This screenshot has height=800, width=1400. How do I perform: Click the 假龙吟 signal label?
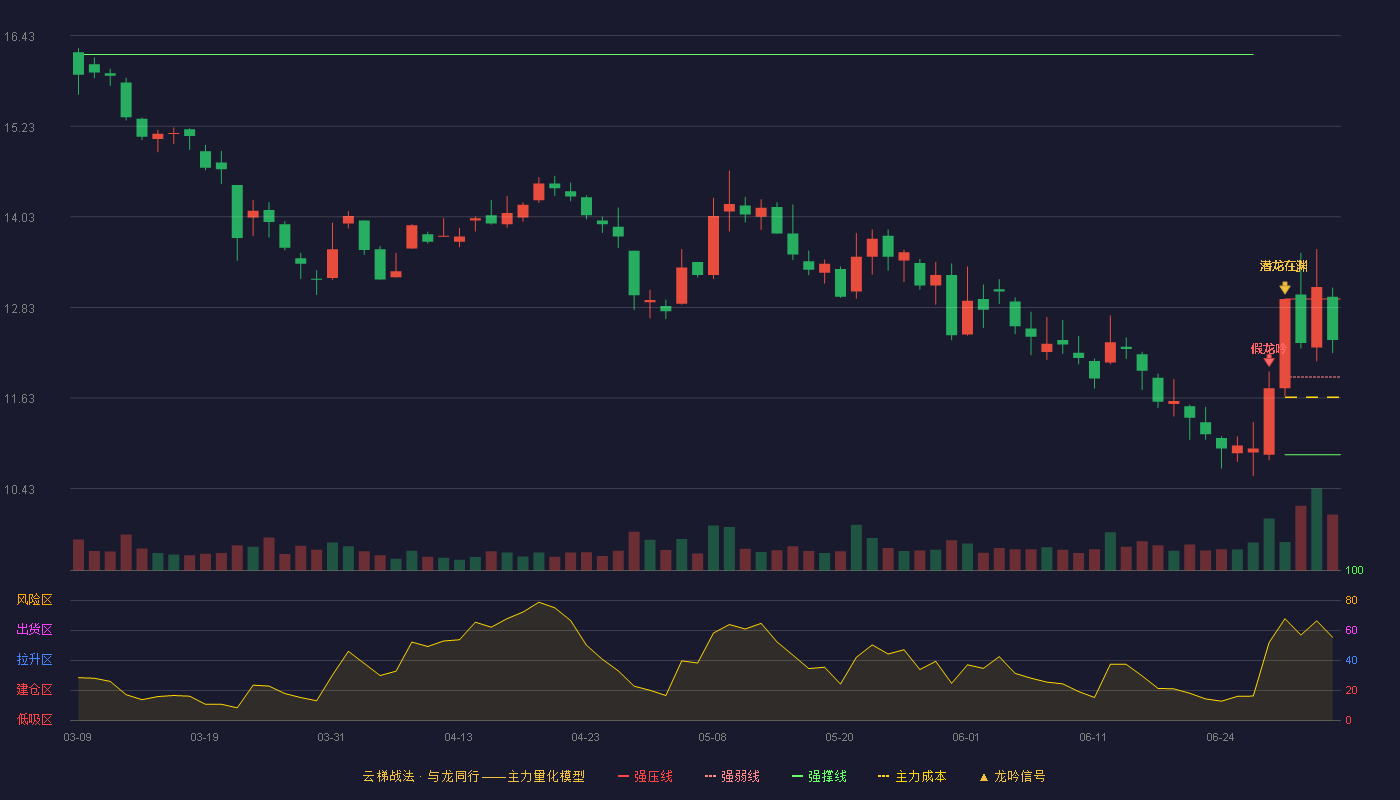(x=1268, y=348)
